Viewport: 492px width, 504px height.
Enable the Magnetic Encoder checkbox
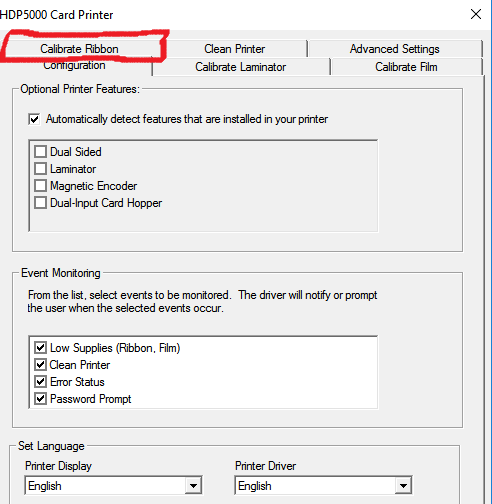coord(40,186)
